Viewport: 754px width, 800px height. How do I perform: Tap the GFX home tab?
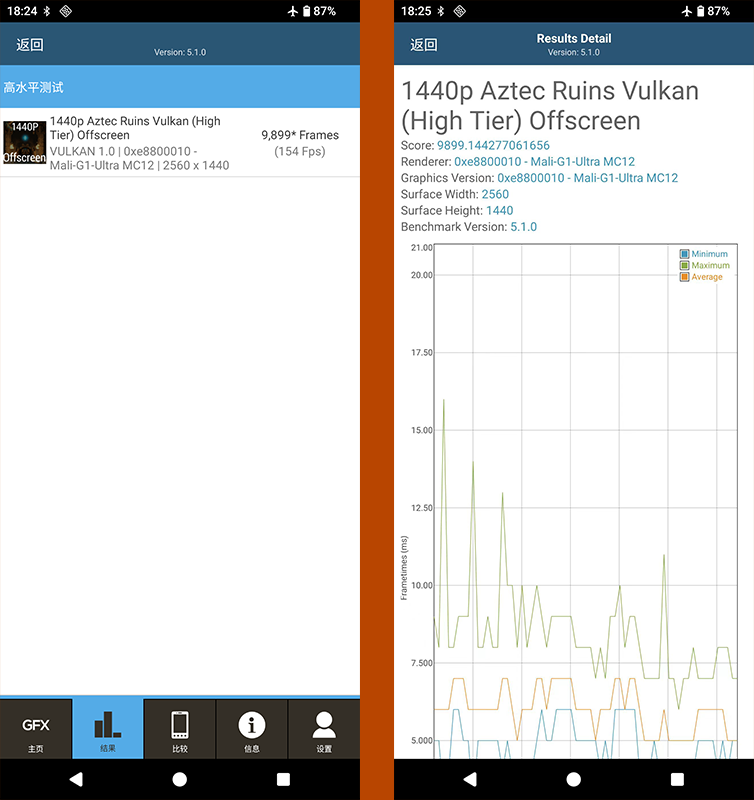click(36, 729)
